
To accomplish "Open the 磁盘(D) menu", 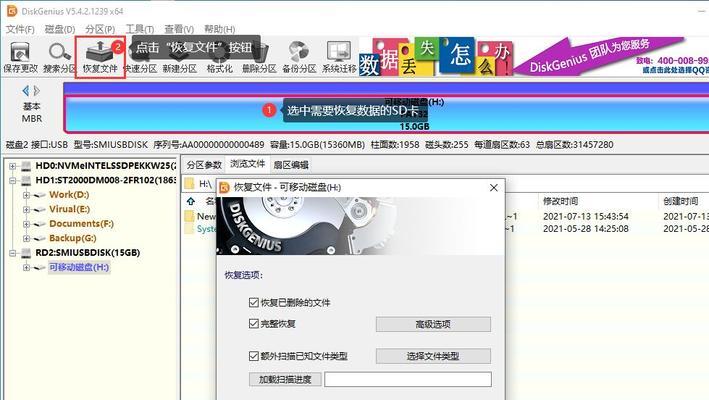I will [60, 29].
